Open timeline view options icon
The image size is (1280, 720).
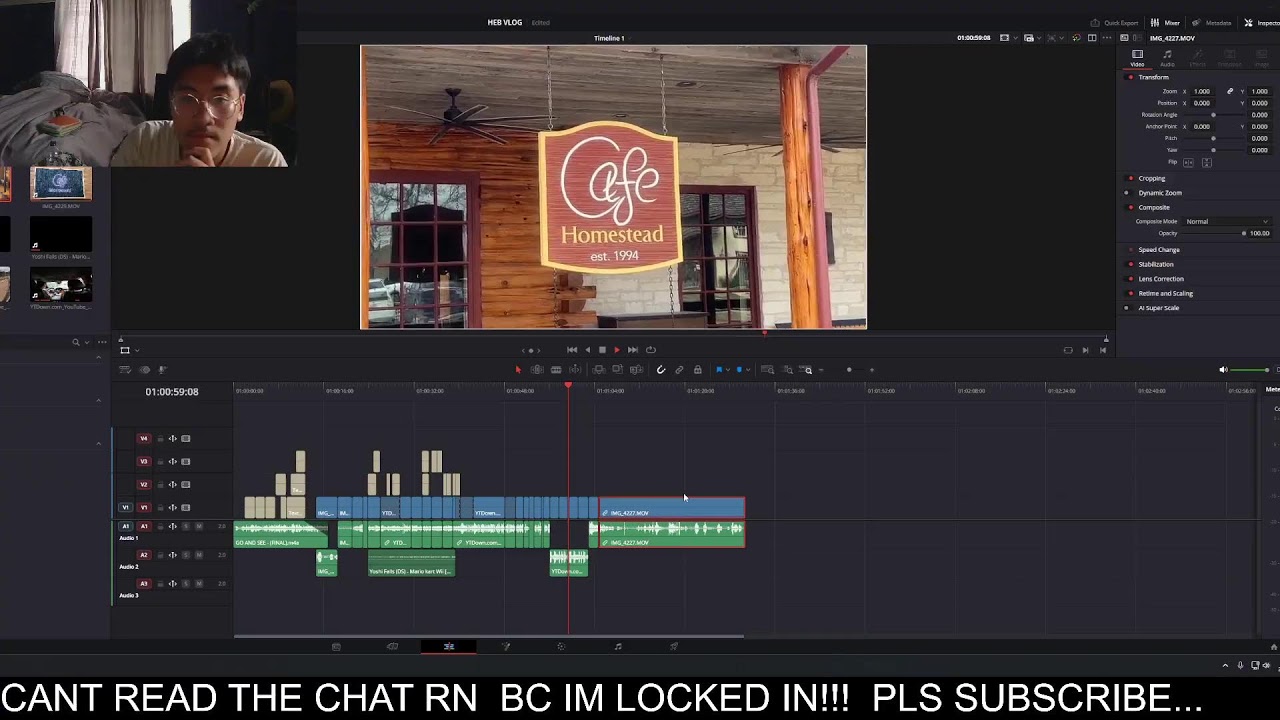[124, 370]
